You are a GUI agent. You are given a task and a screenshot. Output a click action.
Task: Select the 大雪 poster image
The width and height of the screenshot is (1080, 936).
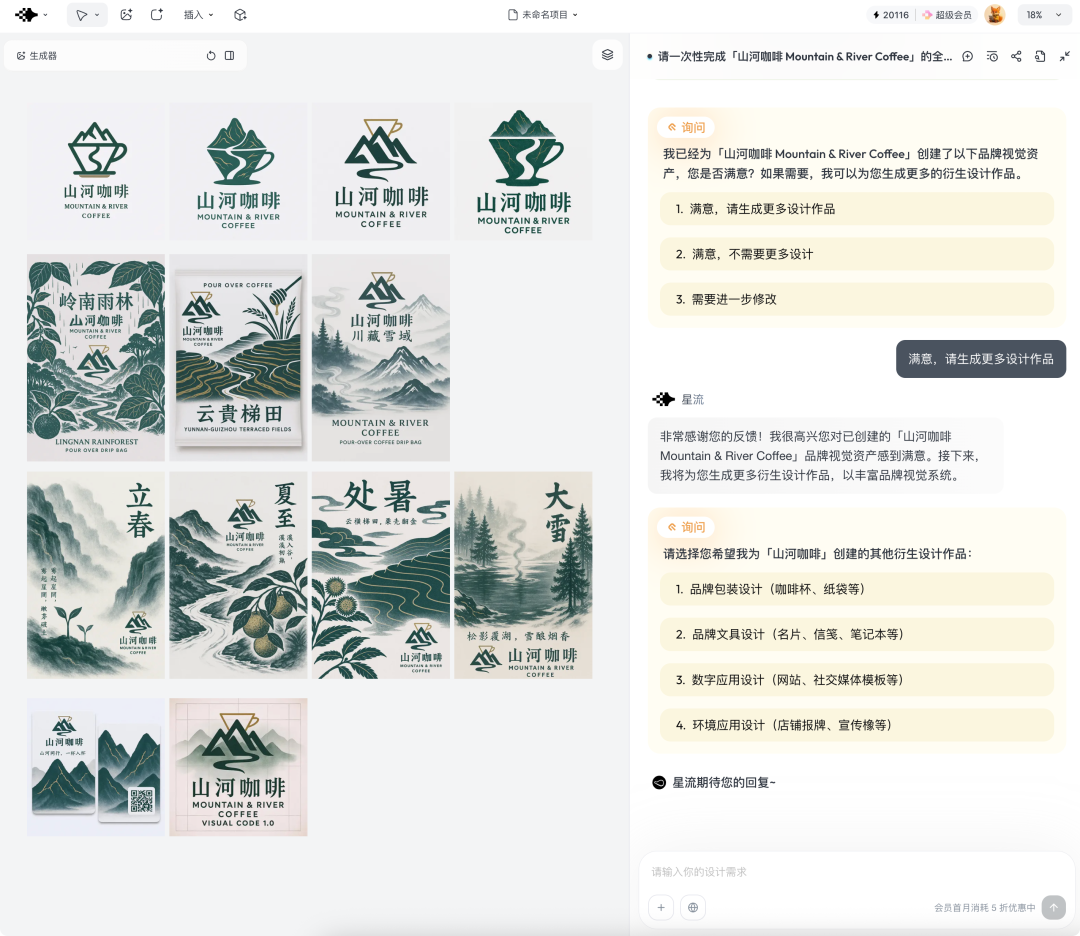[x=523, y=575]
